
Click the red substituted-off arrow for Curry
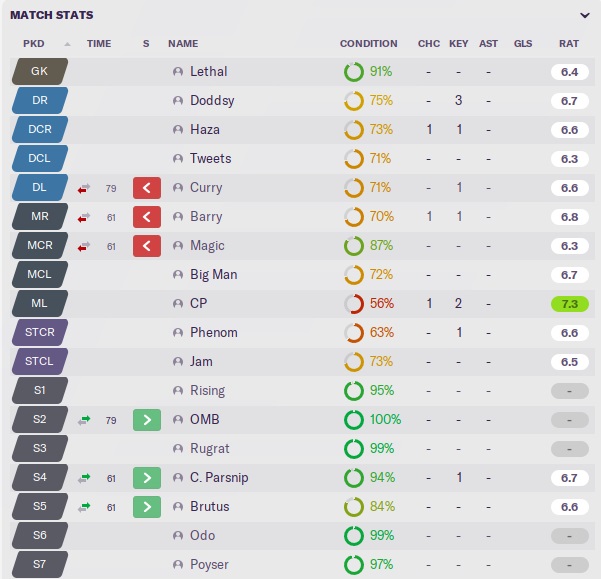pos(147,188)
